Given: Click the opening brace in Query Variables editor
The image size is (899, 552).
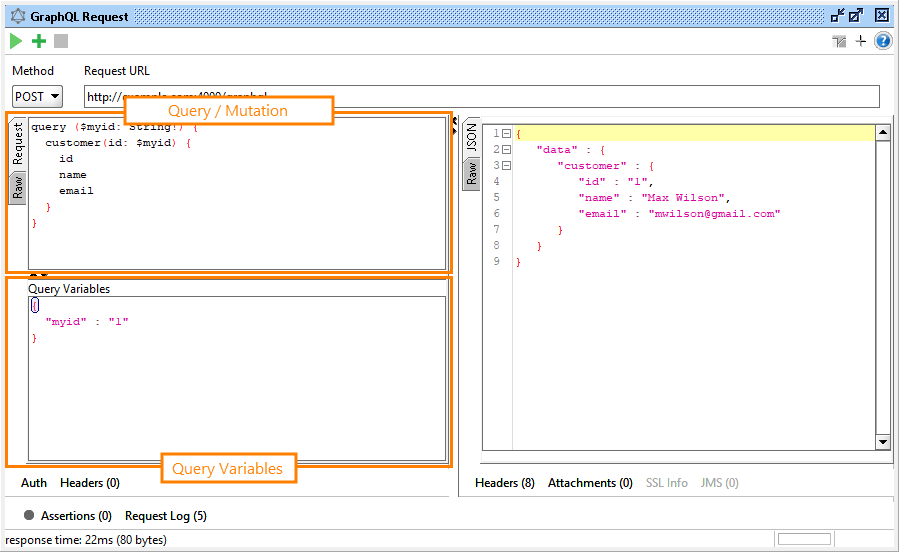Looking at the screenshot, I should coord(35,306).
